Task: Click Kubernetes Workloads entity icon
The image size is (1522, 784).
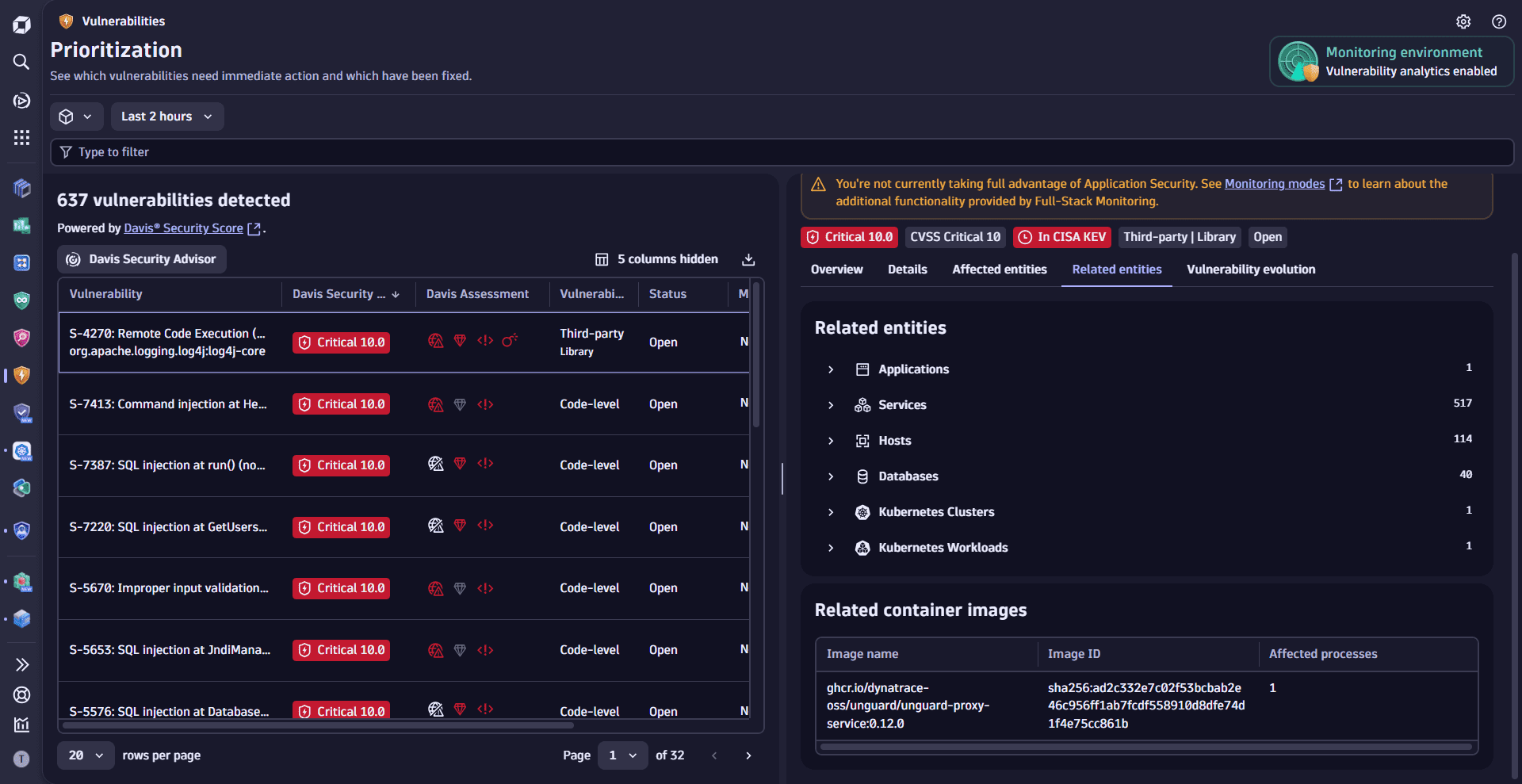Action: click(x=862, y=548)
